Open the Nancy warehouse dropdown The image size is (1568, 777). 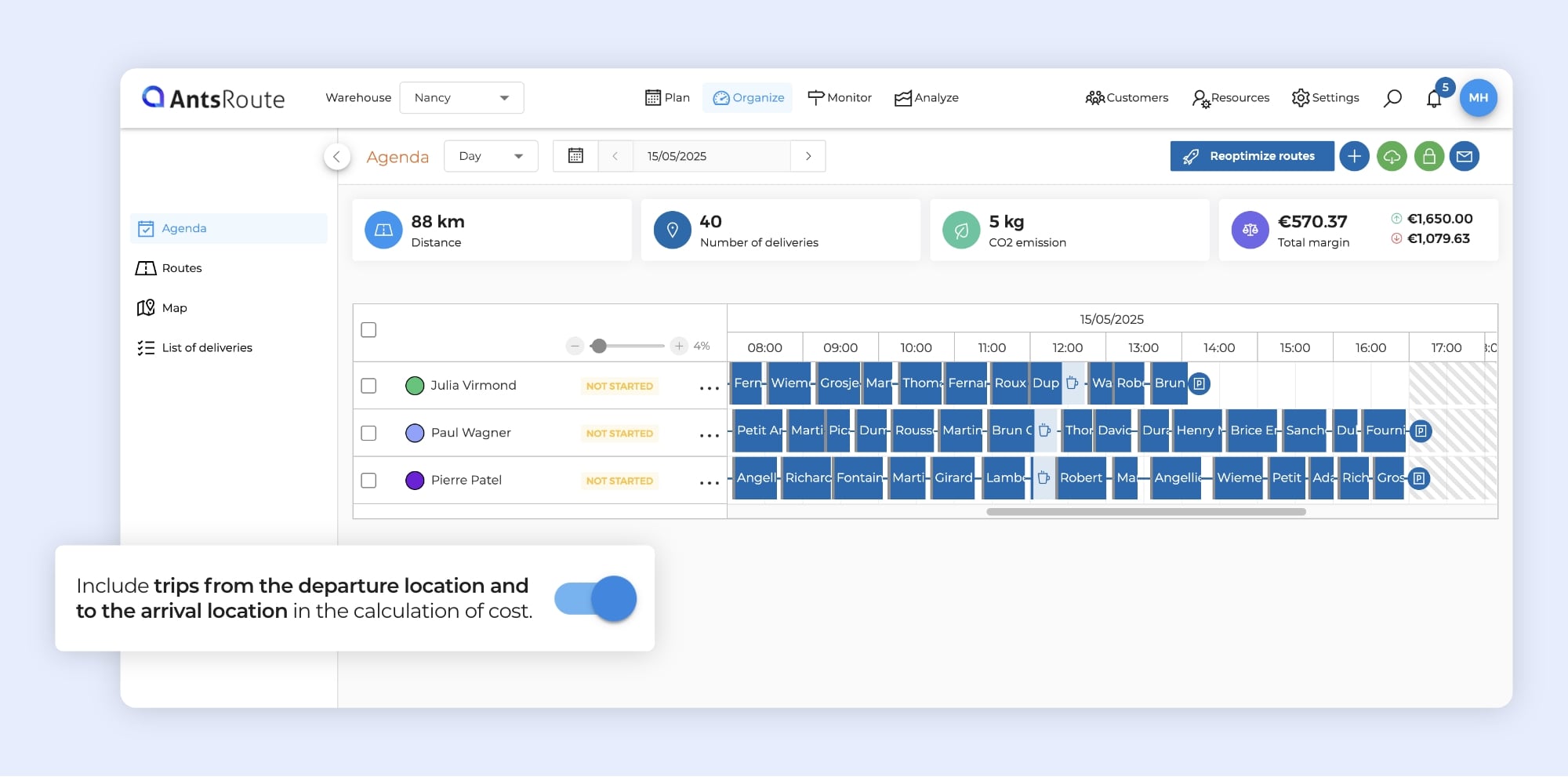[x=461, y=98]
